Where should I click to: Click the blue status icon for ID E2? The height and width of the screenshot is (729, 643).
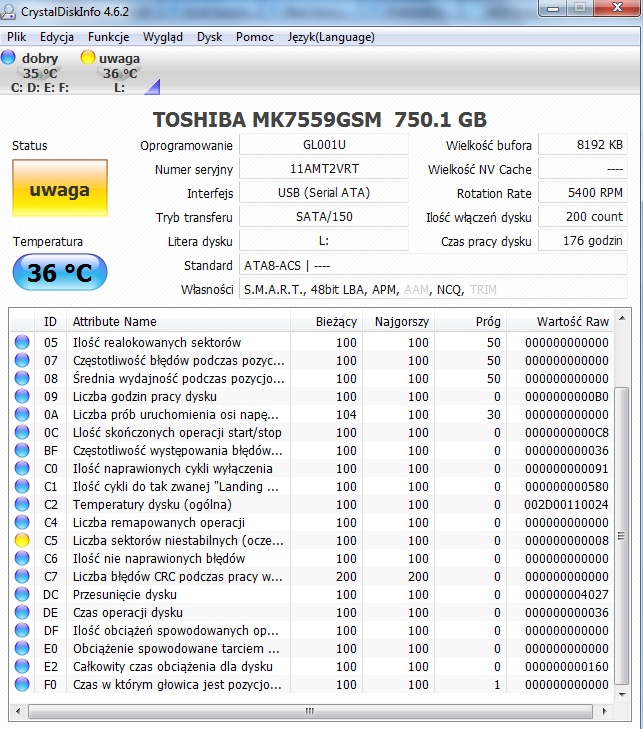pyautogui.click(x=22, y=666)
